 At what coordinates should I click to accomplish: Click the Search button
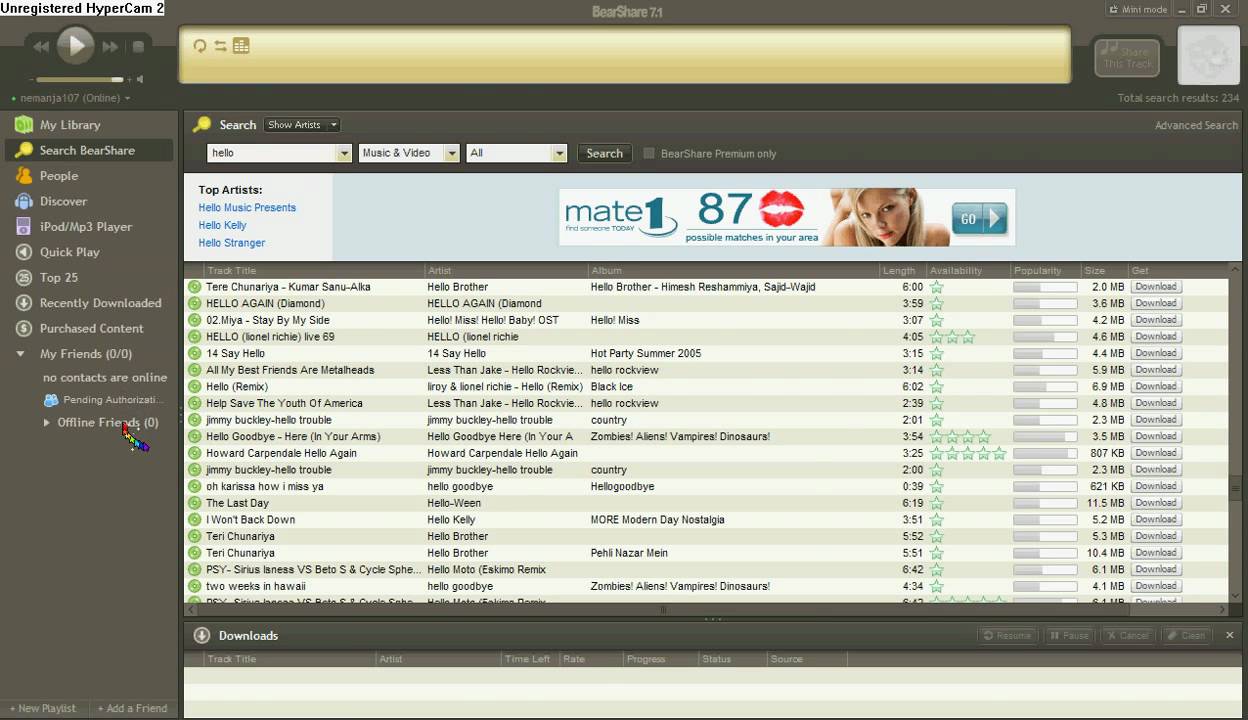604,153
